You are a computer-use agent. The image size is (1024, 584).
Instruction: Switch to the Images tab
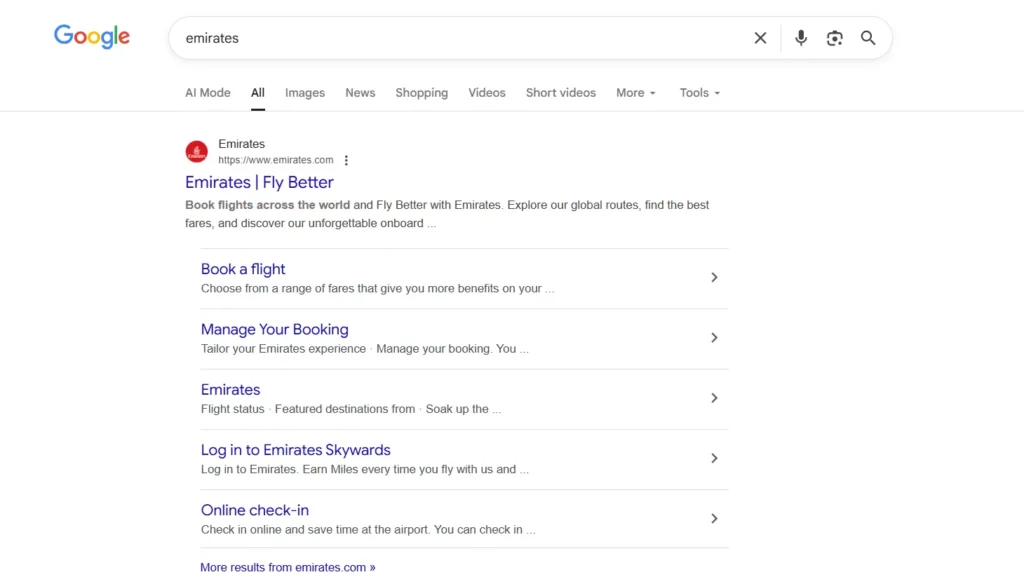[304, 92]
